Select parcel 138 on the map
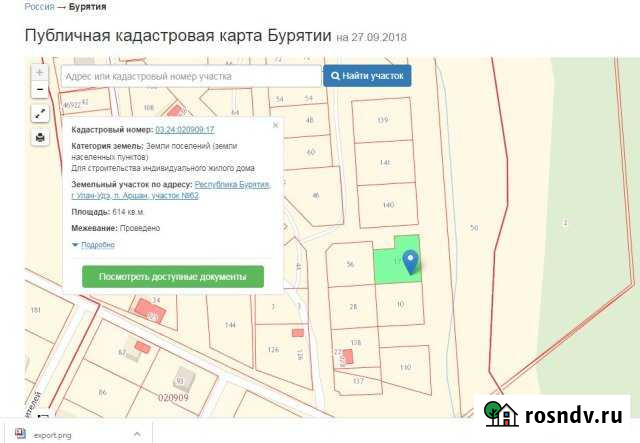 pyautogui.click(x=356, y=343)
